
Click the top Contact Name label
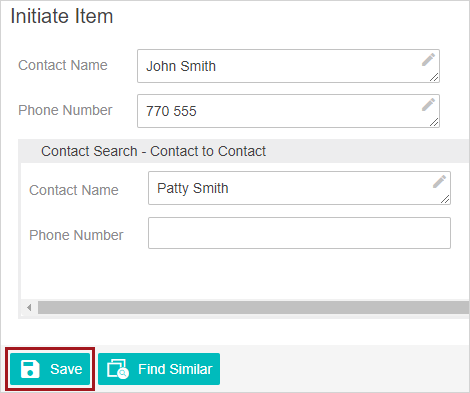click(63, 65)
